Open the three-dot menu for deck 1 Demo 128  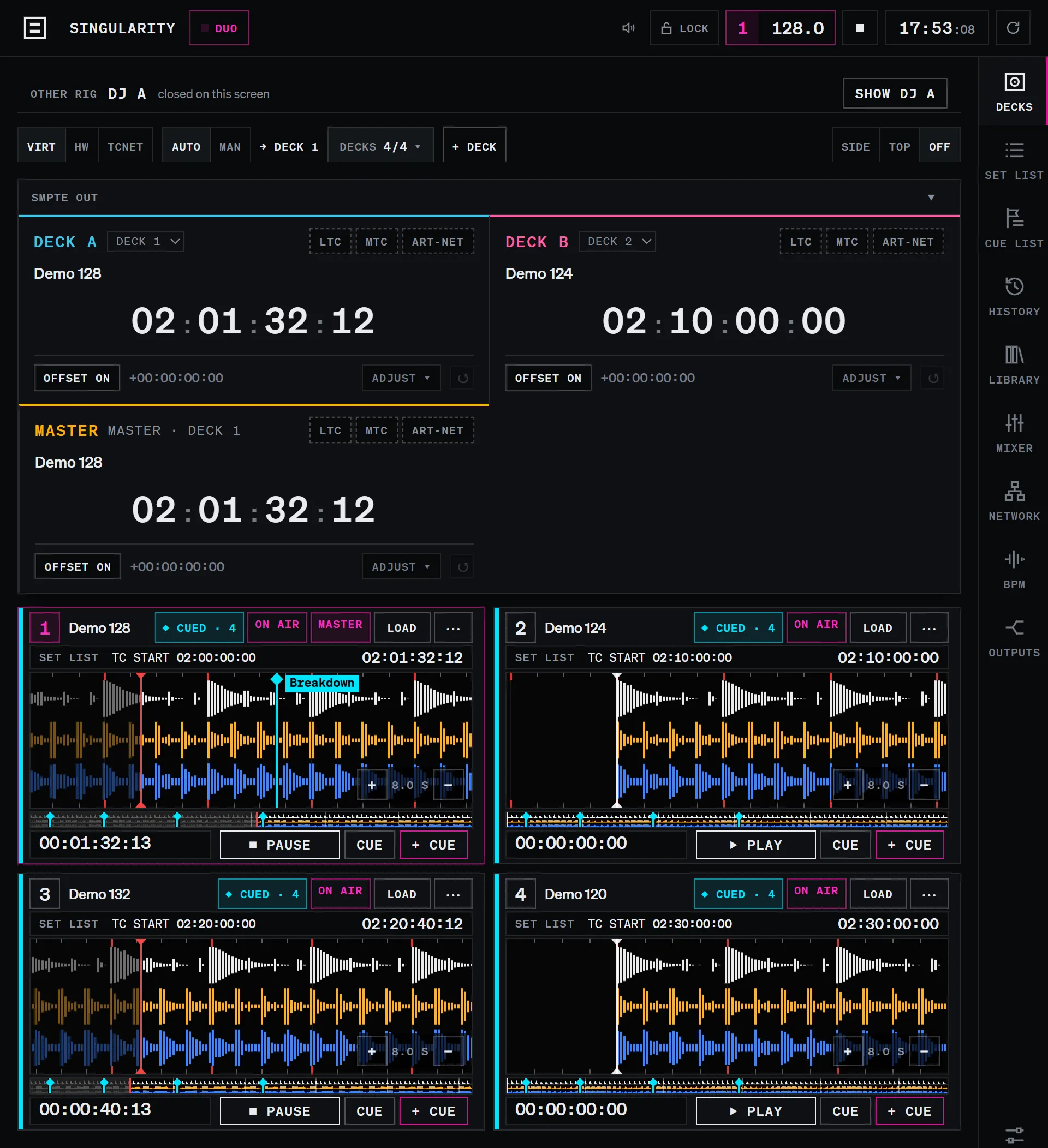[x=453, y=628]
